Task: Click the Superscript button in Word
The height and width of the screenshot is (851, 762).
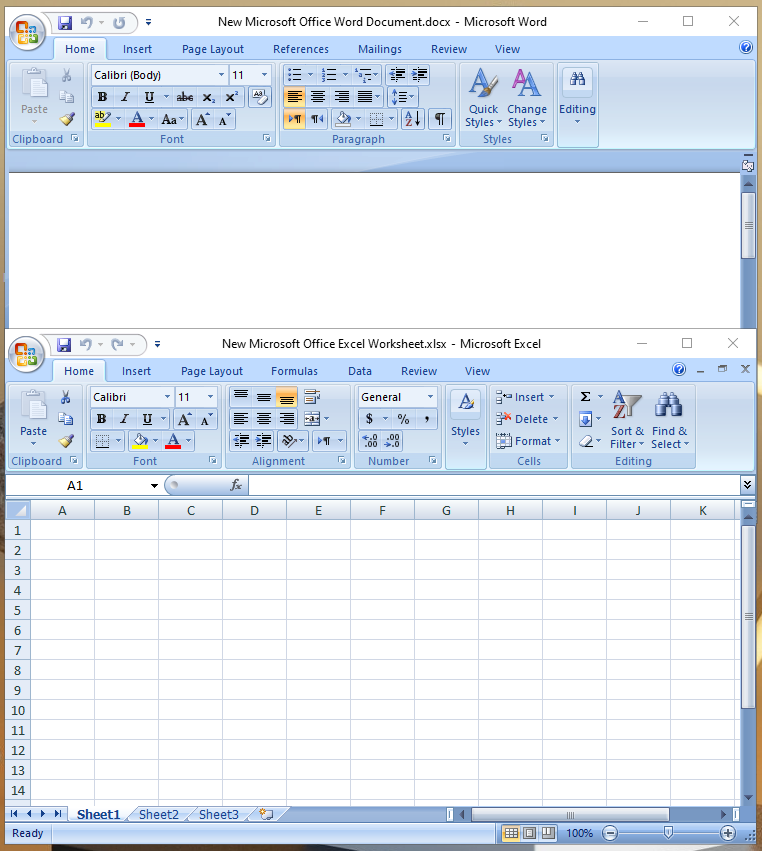Action: pyautogui.click(x=232, y=97)
